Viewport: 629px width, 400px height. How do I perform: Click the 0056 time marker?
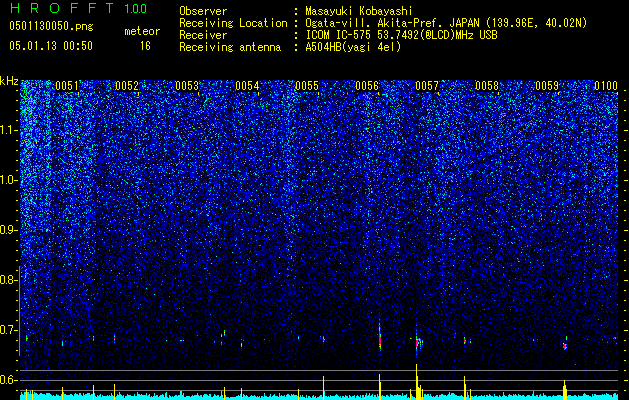coord(367,86)
